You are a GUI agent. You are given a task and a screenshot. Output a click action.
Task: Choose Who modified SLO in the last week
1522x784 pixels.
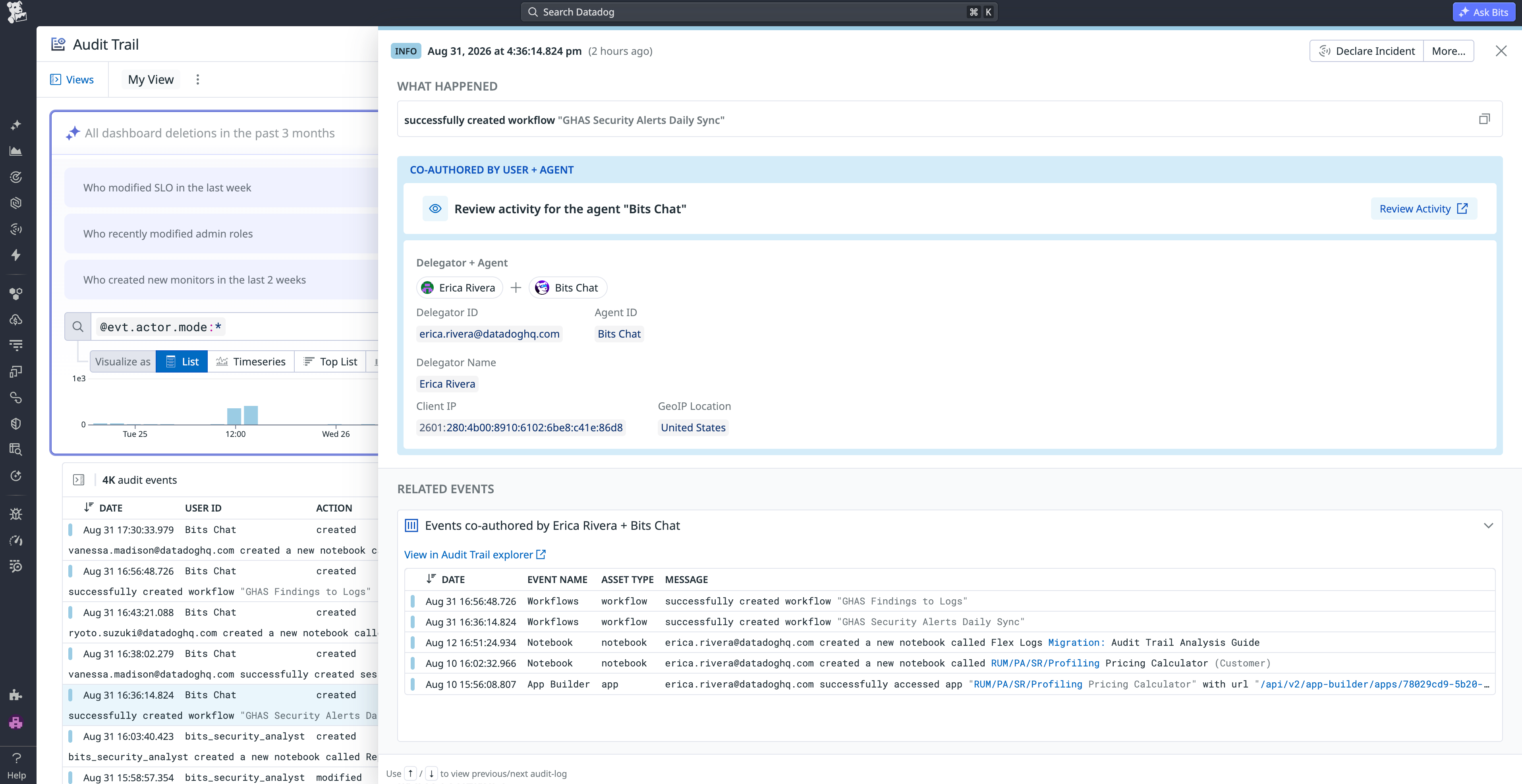(x=222, y=187)
